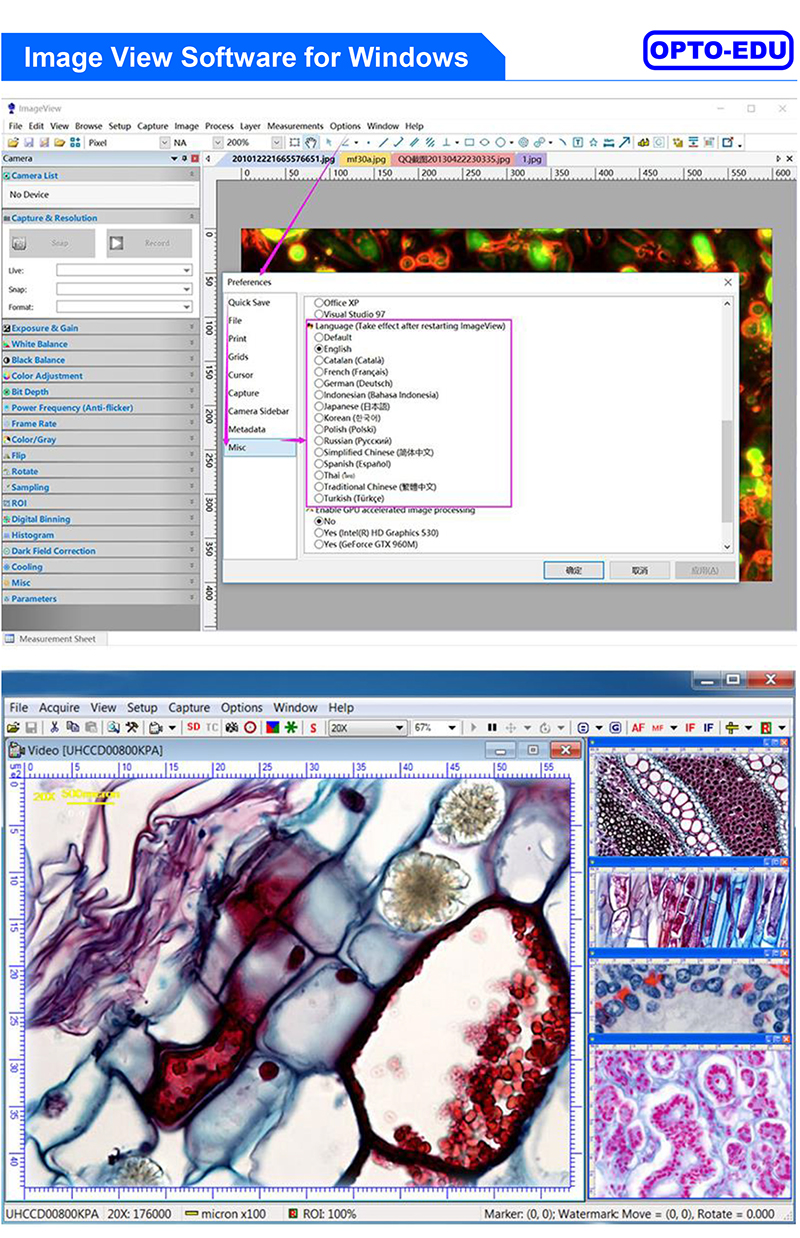
Task: Click the scissors cut icon
Action: 55,727
